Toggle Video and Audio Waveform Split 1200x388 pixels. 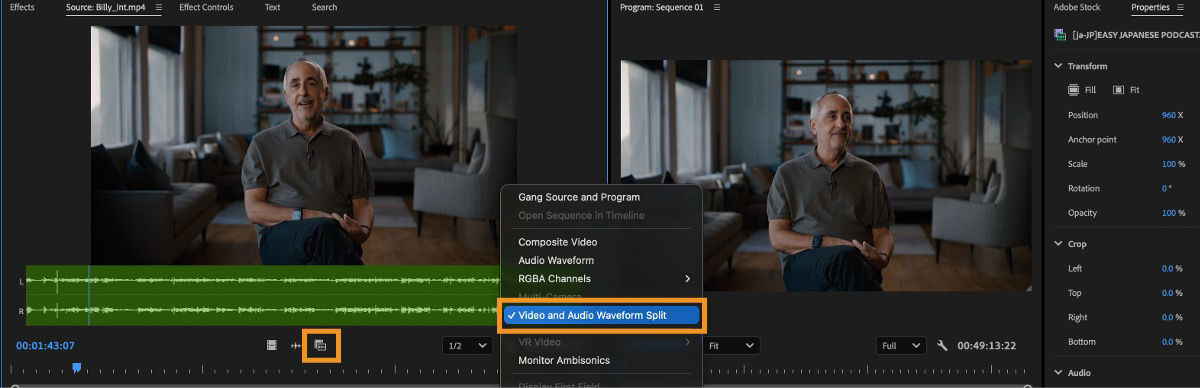(601, 315)
